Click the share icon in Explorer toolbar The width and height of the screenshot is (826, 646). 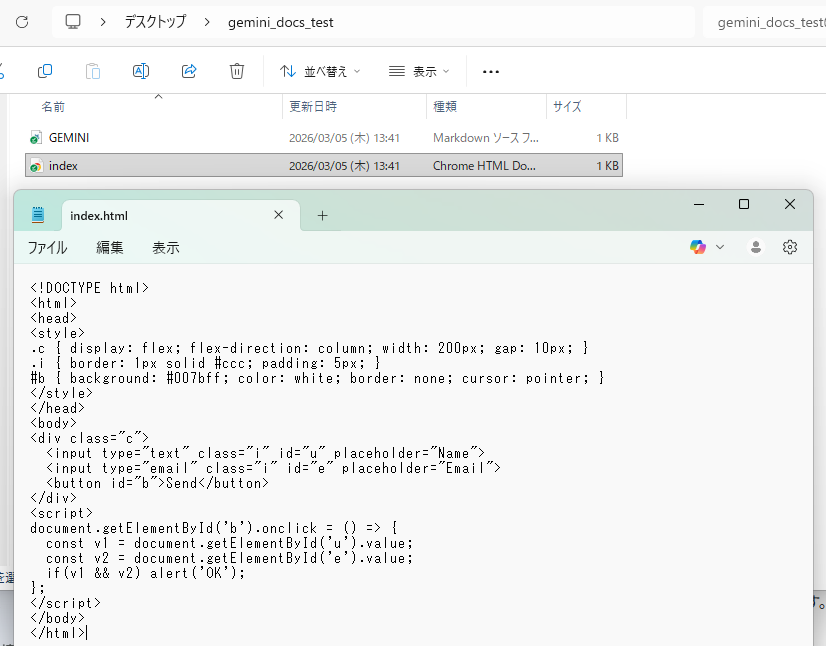pyautogui.click(x=189, y=71)
